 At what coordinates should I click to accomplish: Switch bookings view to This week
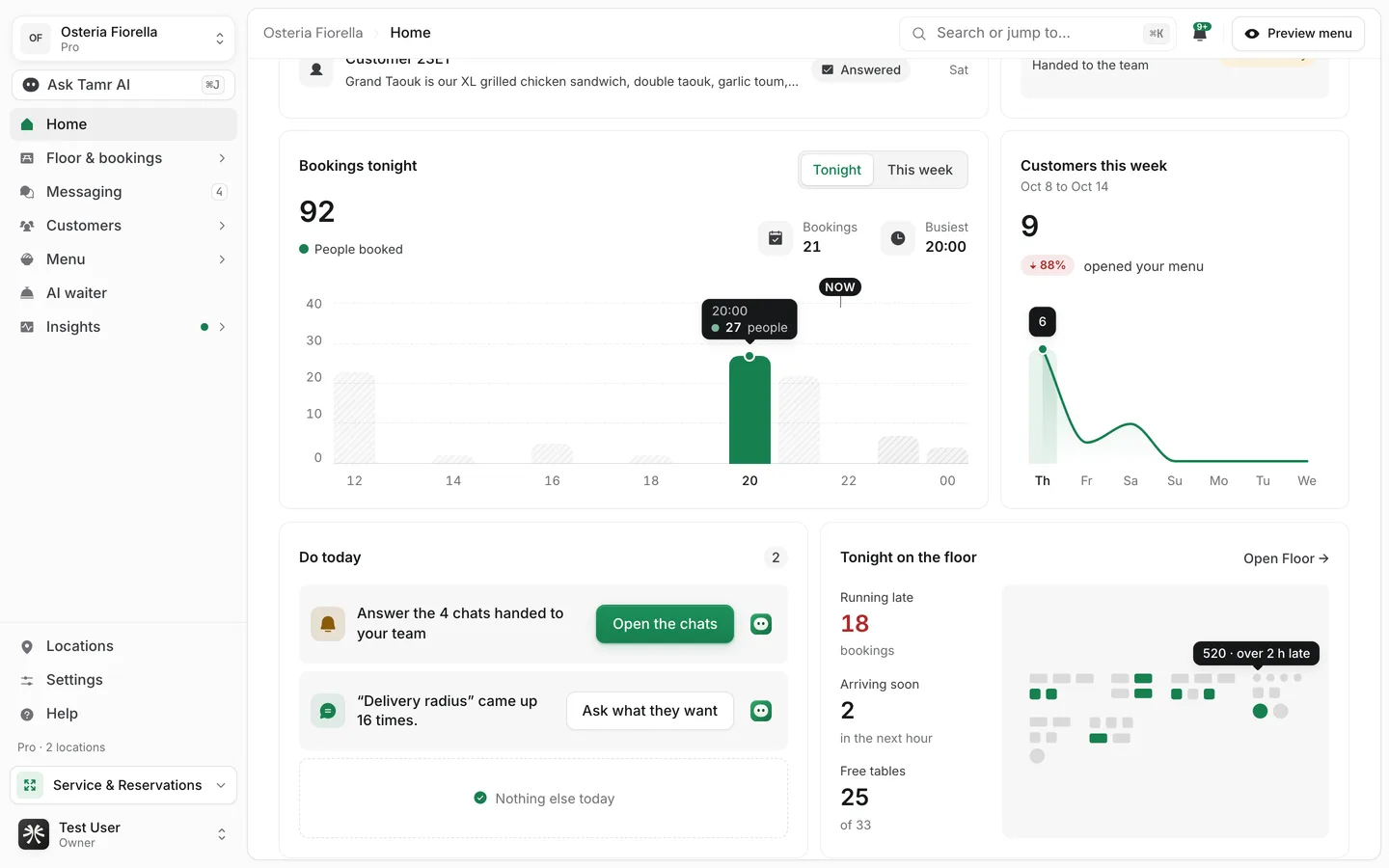pyautogui.click(x=920, y=170)
